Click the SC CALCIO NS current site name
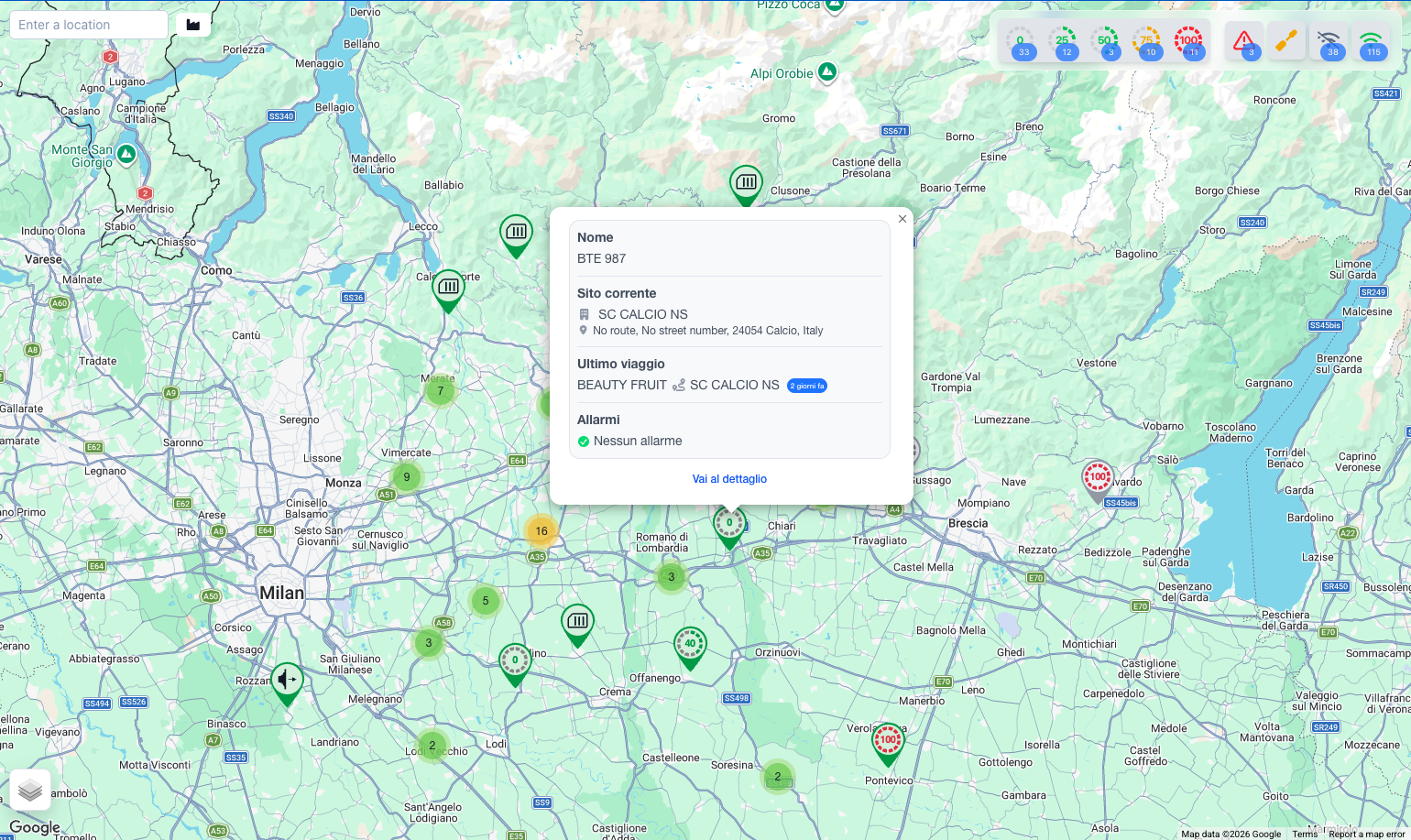 pyautogui.click(x=643, y=314)
